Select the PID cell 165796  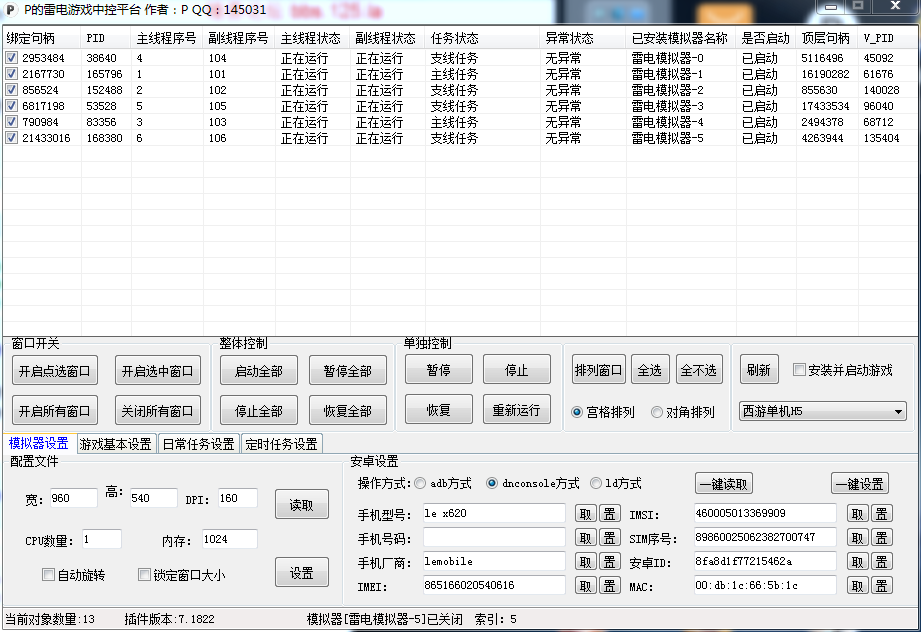tap(105, 74)
